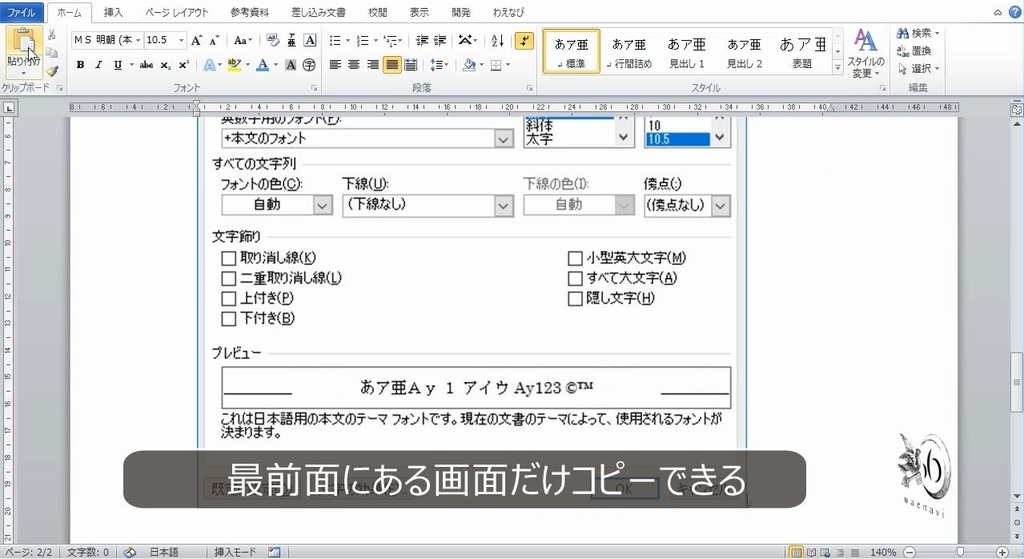The image size is (1024, 559).
Task: Align text left
Action: point(335,65)
